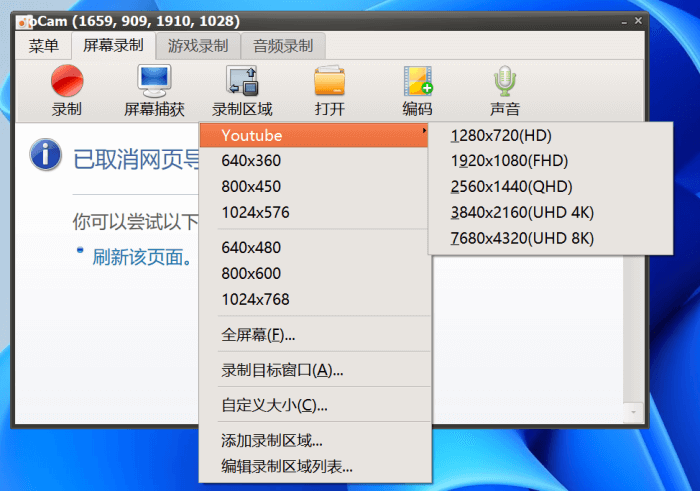This screenshot has width=700, height=491.
Task: Select 1024x768 region size
Action: click(x=314, y=299)
